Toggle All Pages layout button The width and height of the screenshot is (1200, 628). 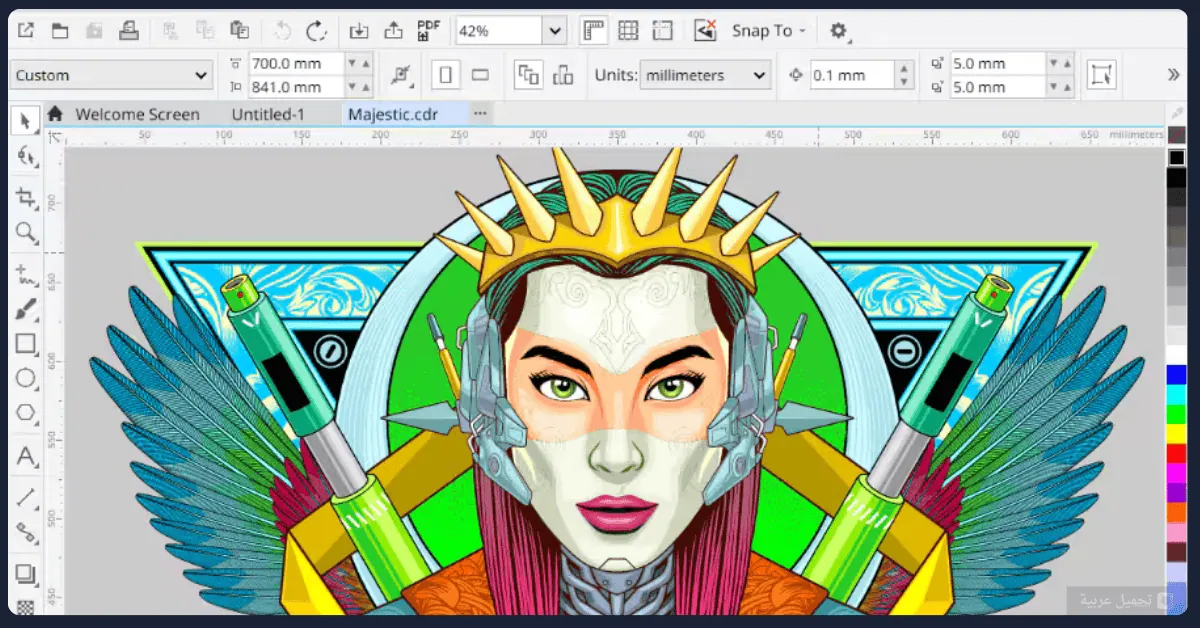tap(527, 75)
